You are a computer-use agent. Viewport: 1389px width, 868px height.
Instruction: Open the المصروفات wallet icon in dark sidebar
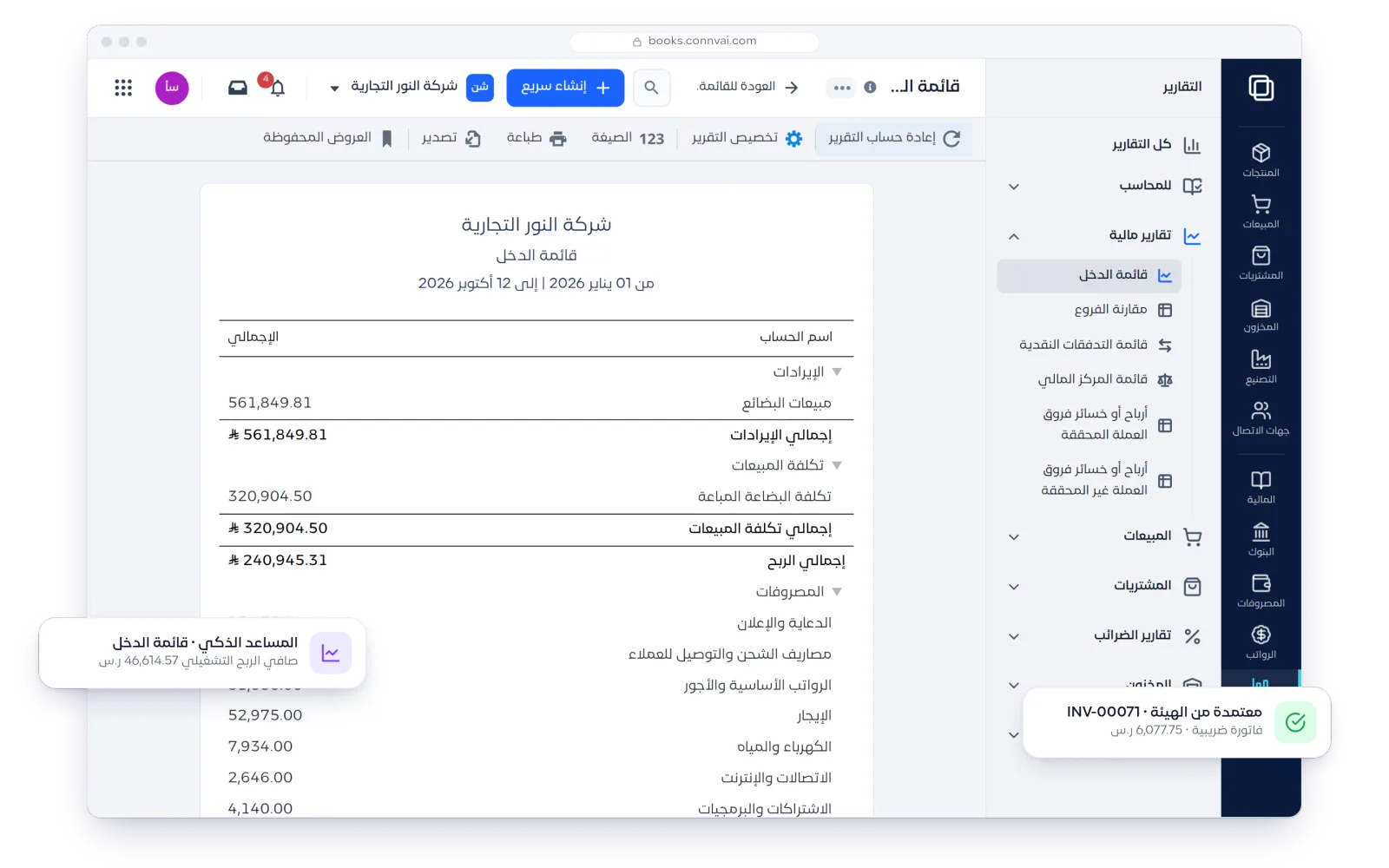tap(1261, 590)
